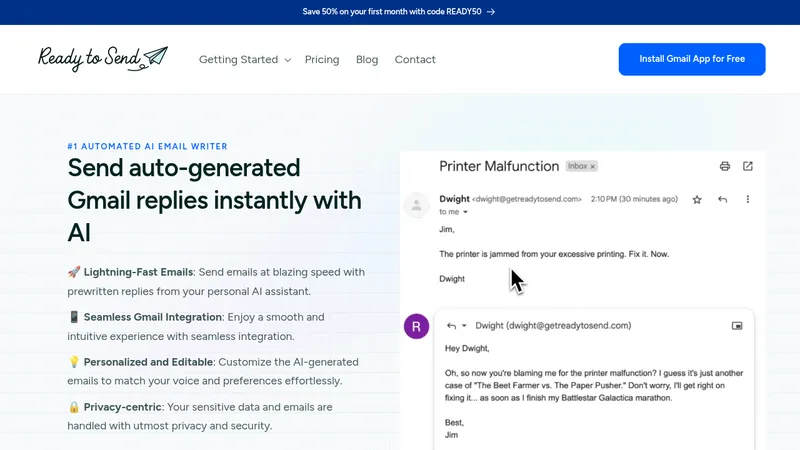This screenshot has height=450, width=800.
Task: Click the Printer Malfunction subject line
Action: tap(499, 166)
